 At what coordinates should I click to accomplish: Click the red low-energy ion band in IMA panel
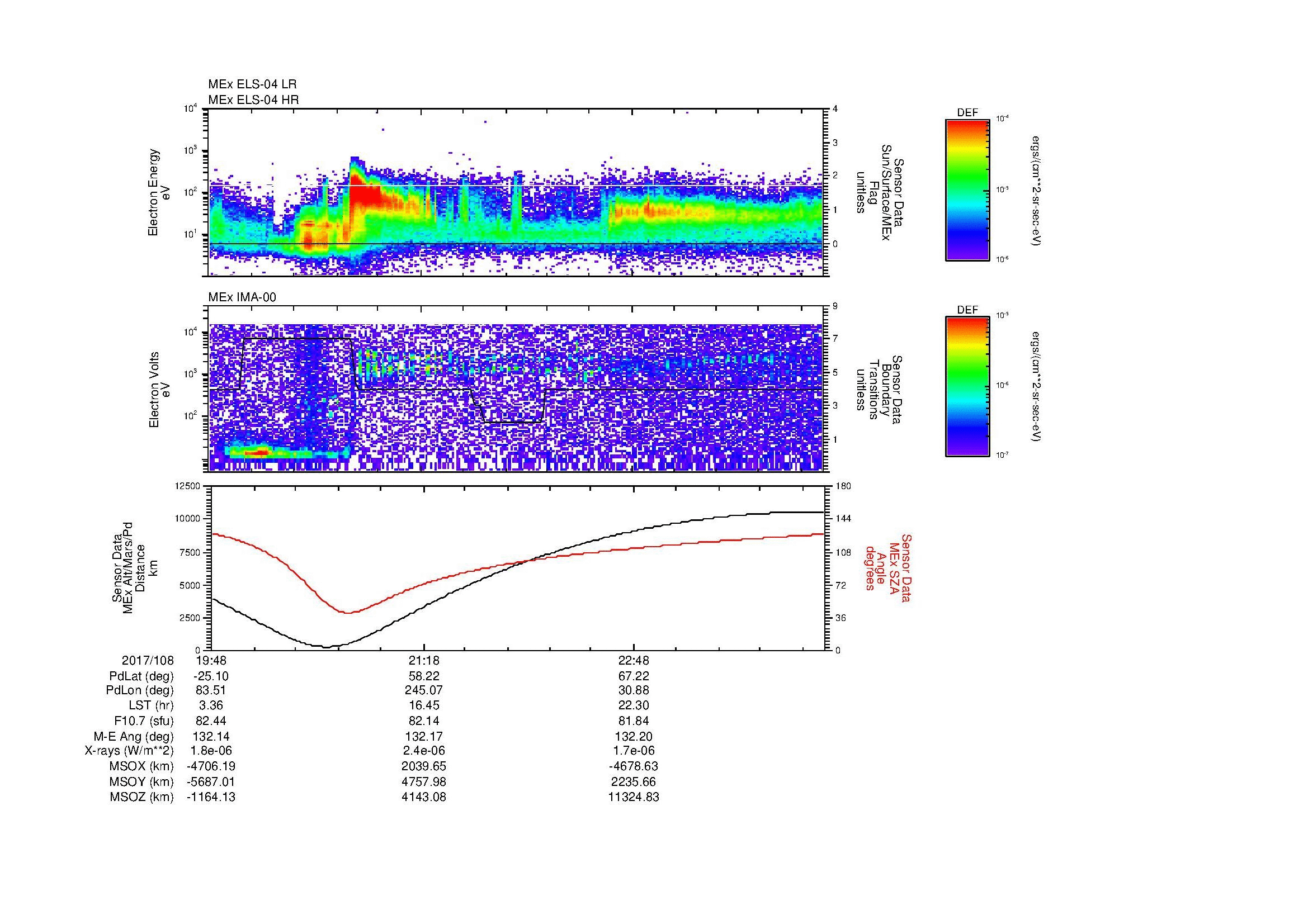click(256, 453)
